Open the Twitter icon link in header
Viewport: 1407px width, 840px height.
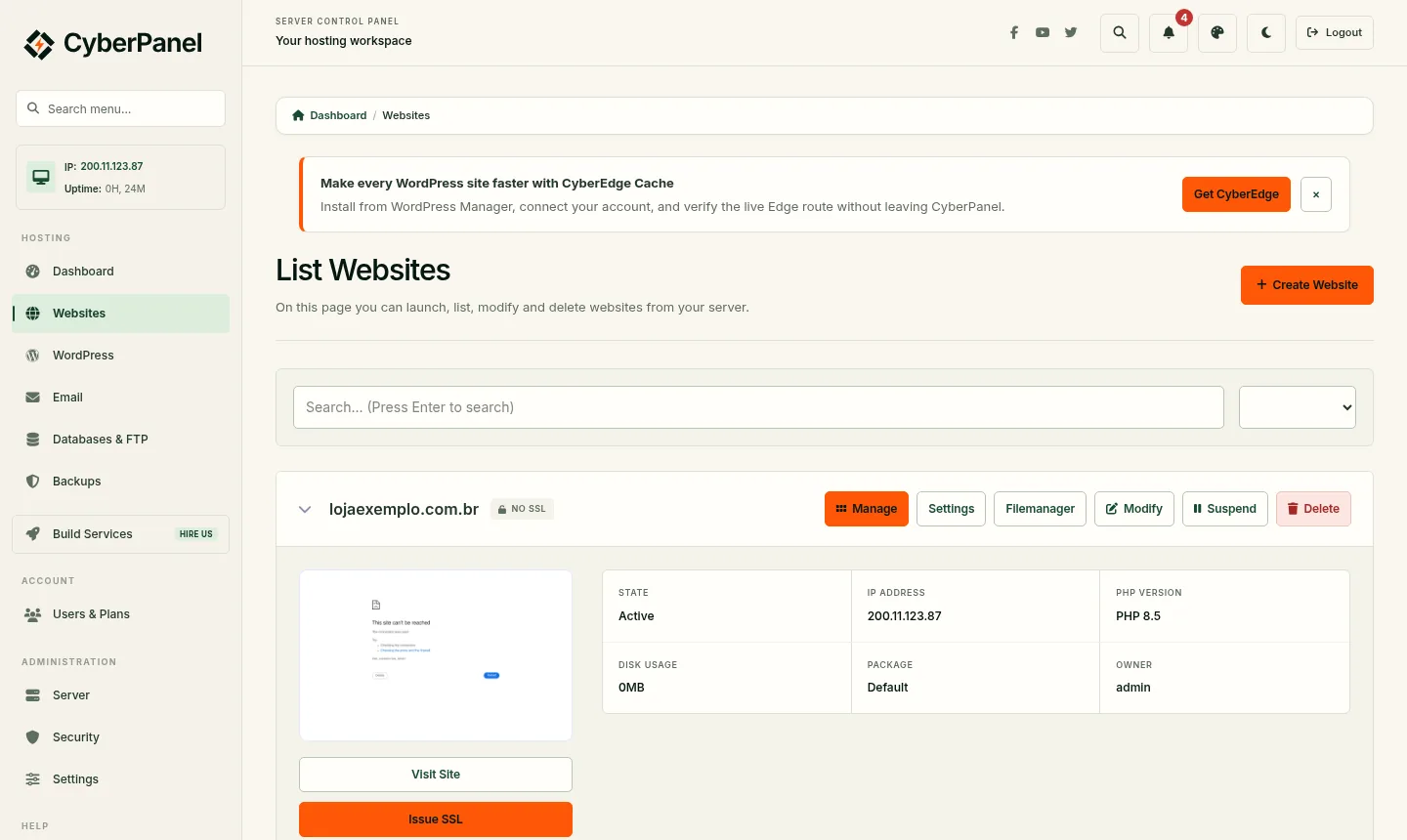pyautogui.click(x=1071, y=32)
